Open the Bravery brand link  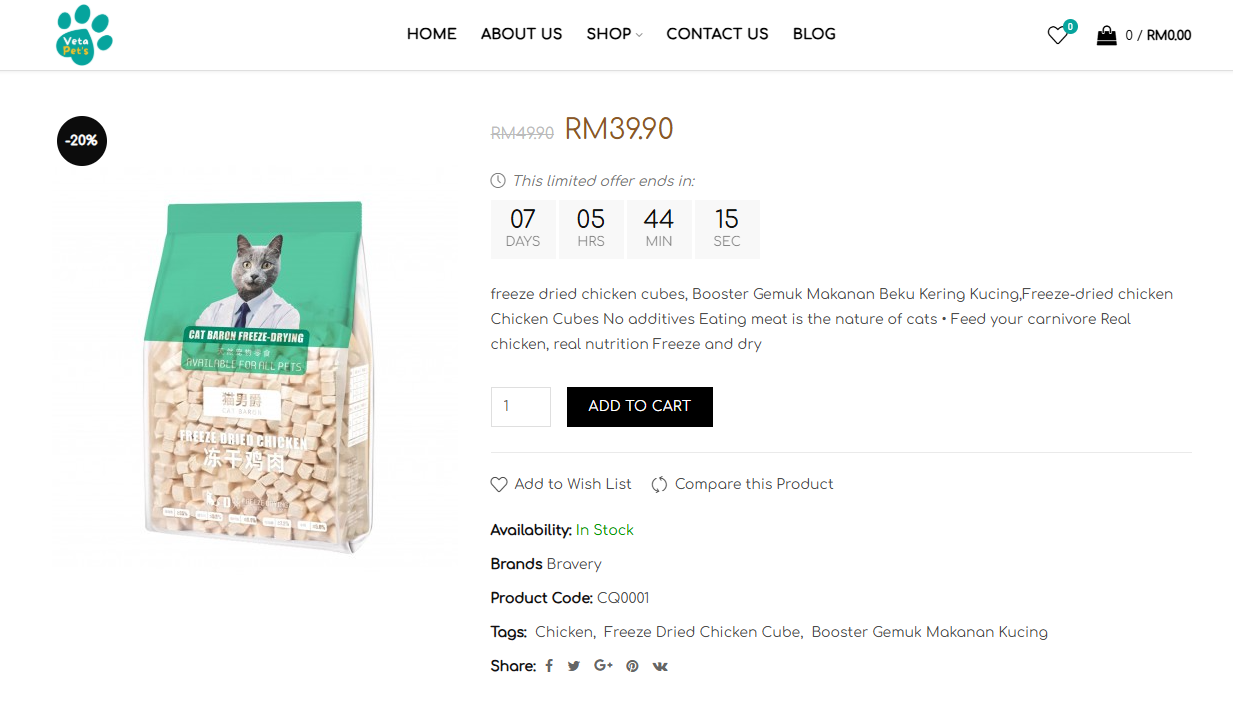point(574,564)
